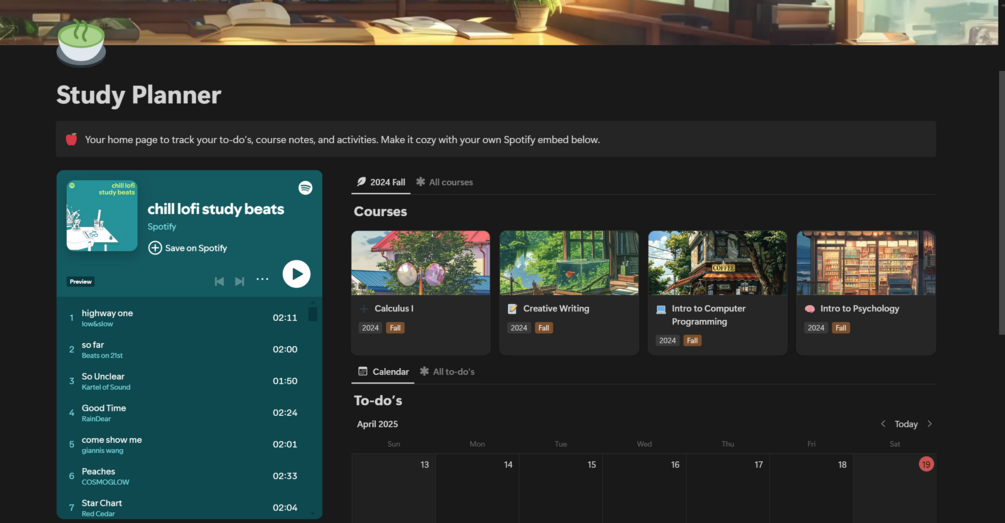Switch to the 2024 Fall courses tab
Screen dimensions: 1005x523
[381, 182]
